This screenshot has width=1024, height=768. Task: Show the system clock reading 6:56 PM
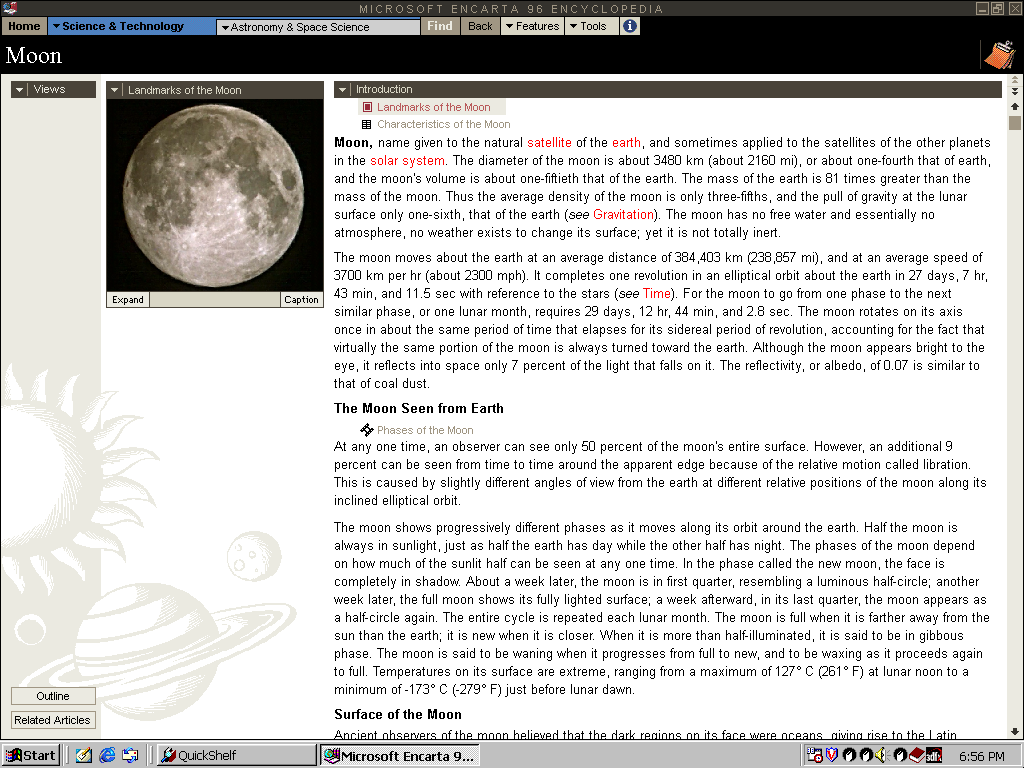click(981, 756)
